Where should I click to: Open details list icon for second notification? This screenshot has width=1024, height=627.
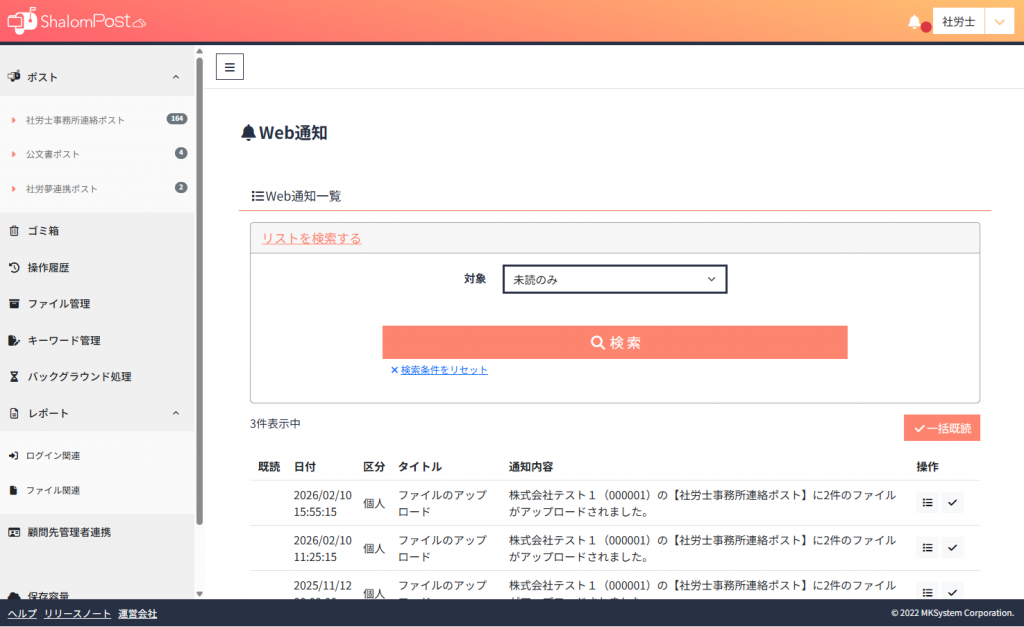[927, 548]
